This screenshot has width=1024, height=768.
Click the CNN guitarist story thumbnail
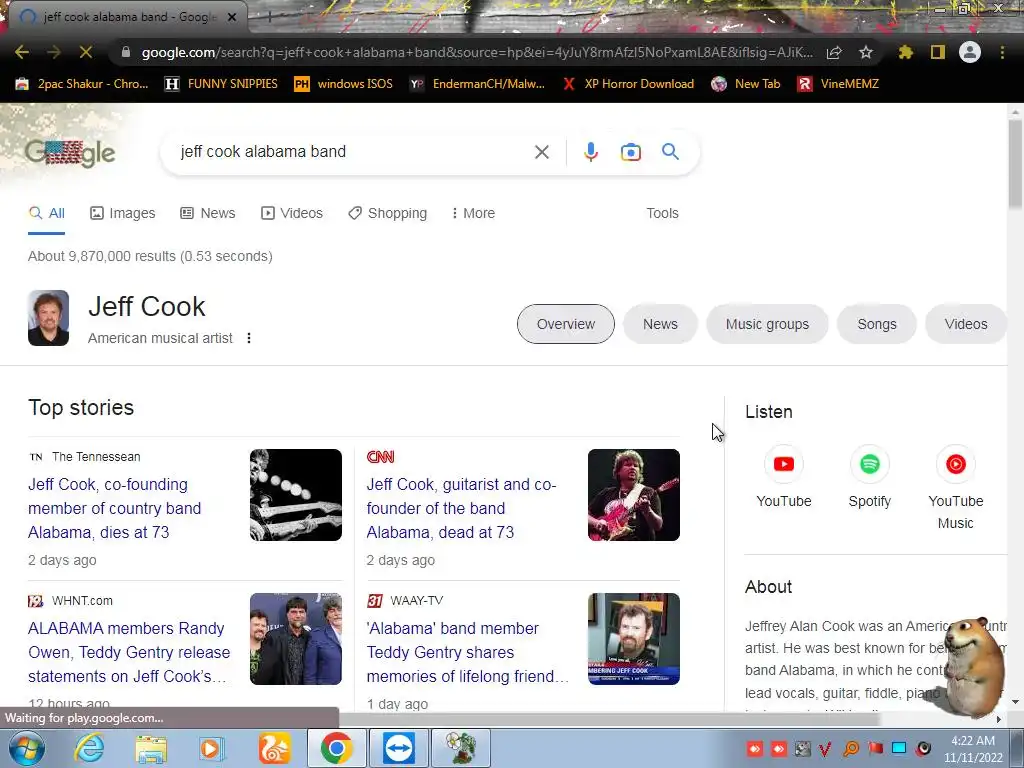(x=633, y=495)
